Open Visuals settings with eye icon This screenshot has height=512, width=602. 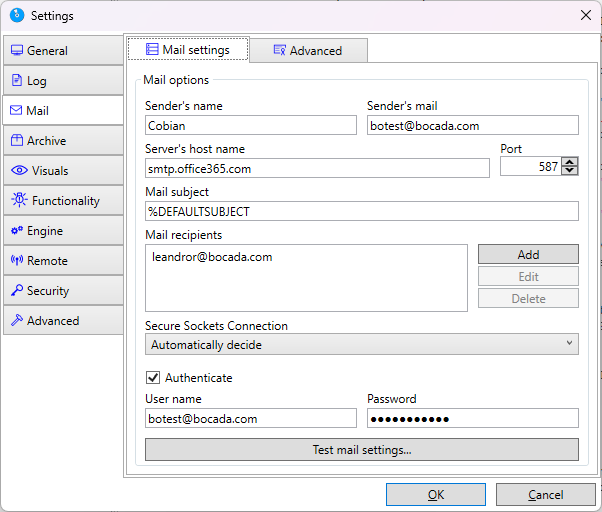[x=62, y=171]
